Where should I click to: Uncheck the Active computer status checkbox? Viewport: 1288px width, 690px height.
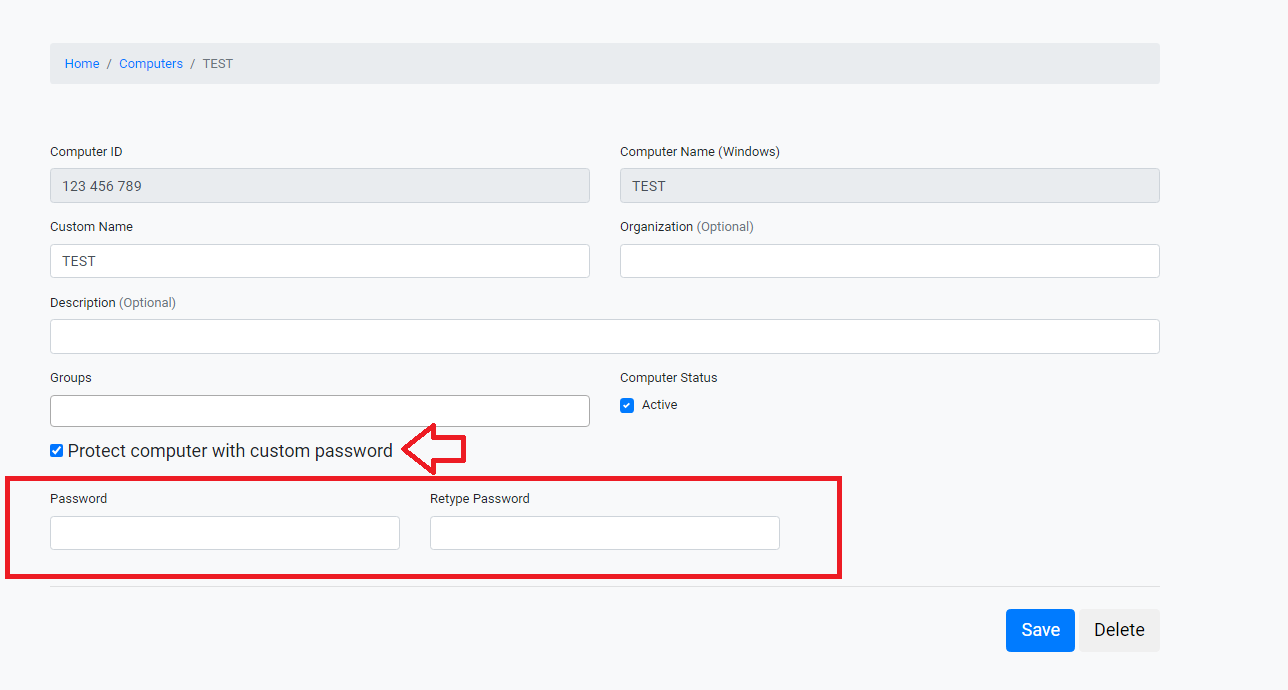click(626, 405)
